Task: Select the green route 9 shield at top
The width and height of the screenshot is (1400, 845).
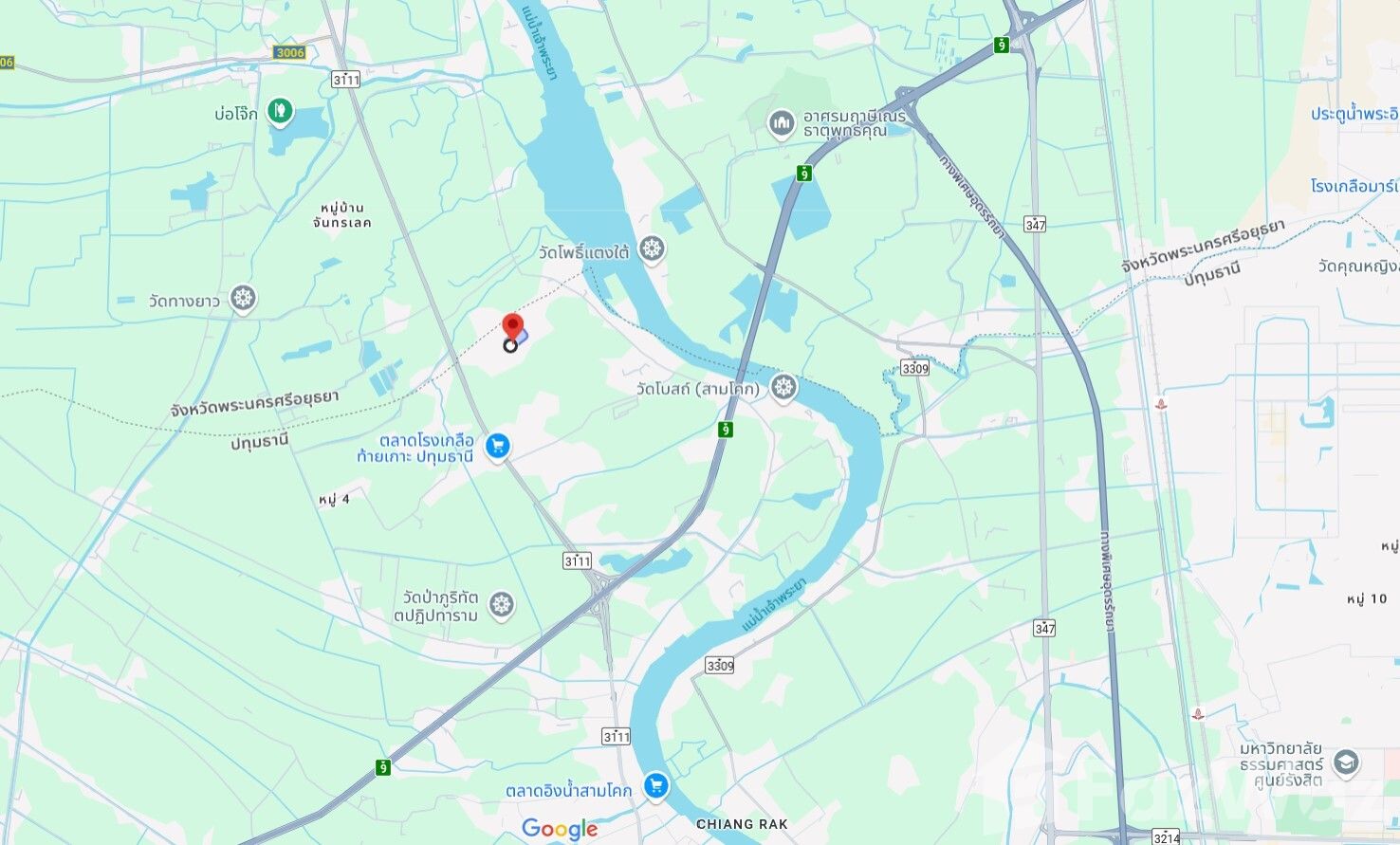Action: point(1002,45)
